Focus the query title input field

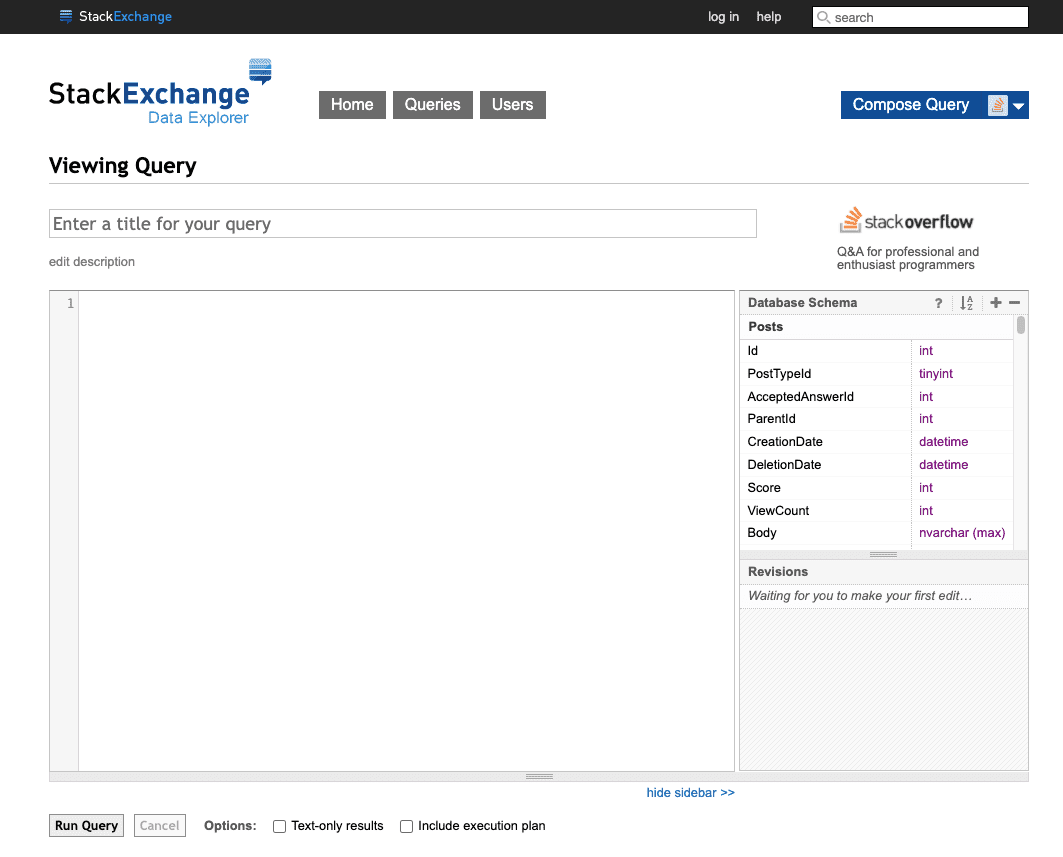pyautogui.click(x=403, y=224)
